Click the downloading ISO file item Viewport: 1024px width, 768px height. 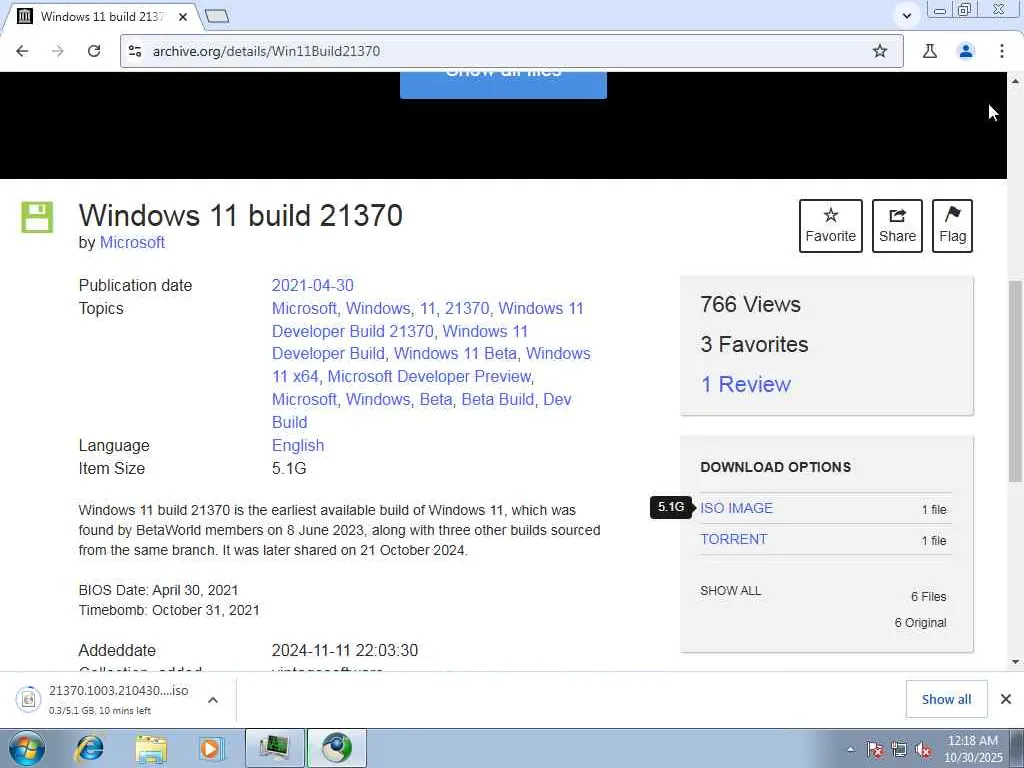point(104,699)
